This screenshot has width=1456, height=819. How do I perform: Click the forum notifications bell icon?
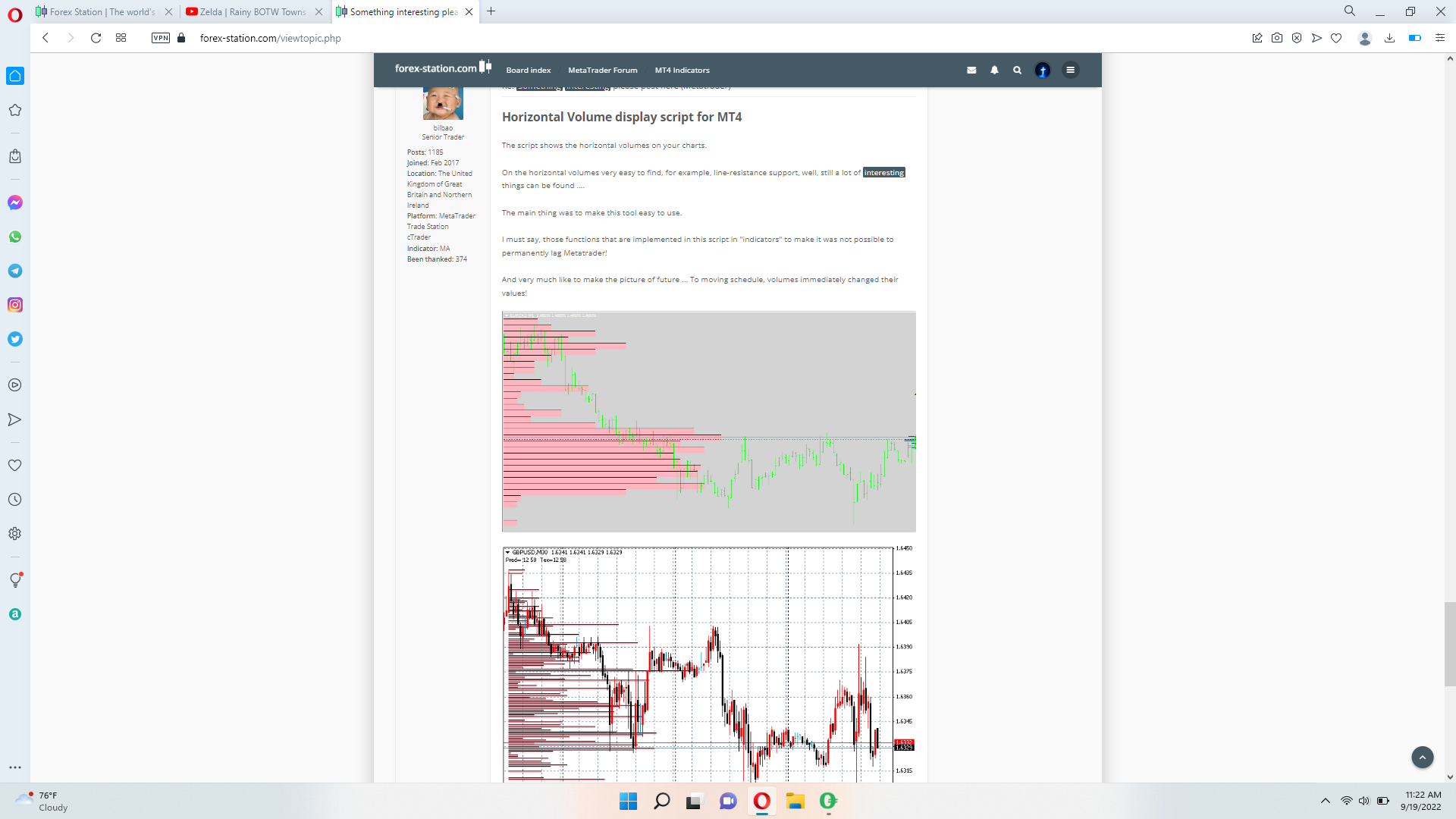(994, 70)
